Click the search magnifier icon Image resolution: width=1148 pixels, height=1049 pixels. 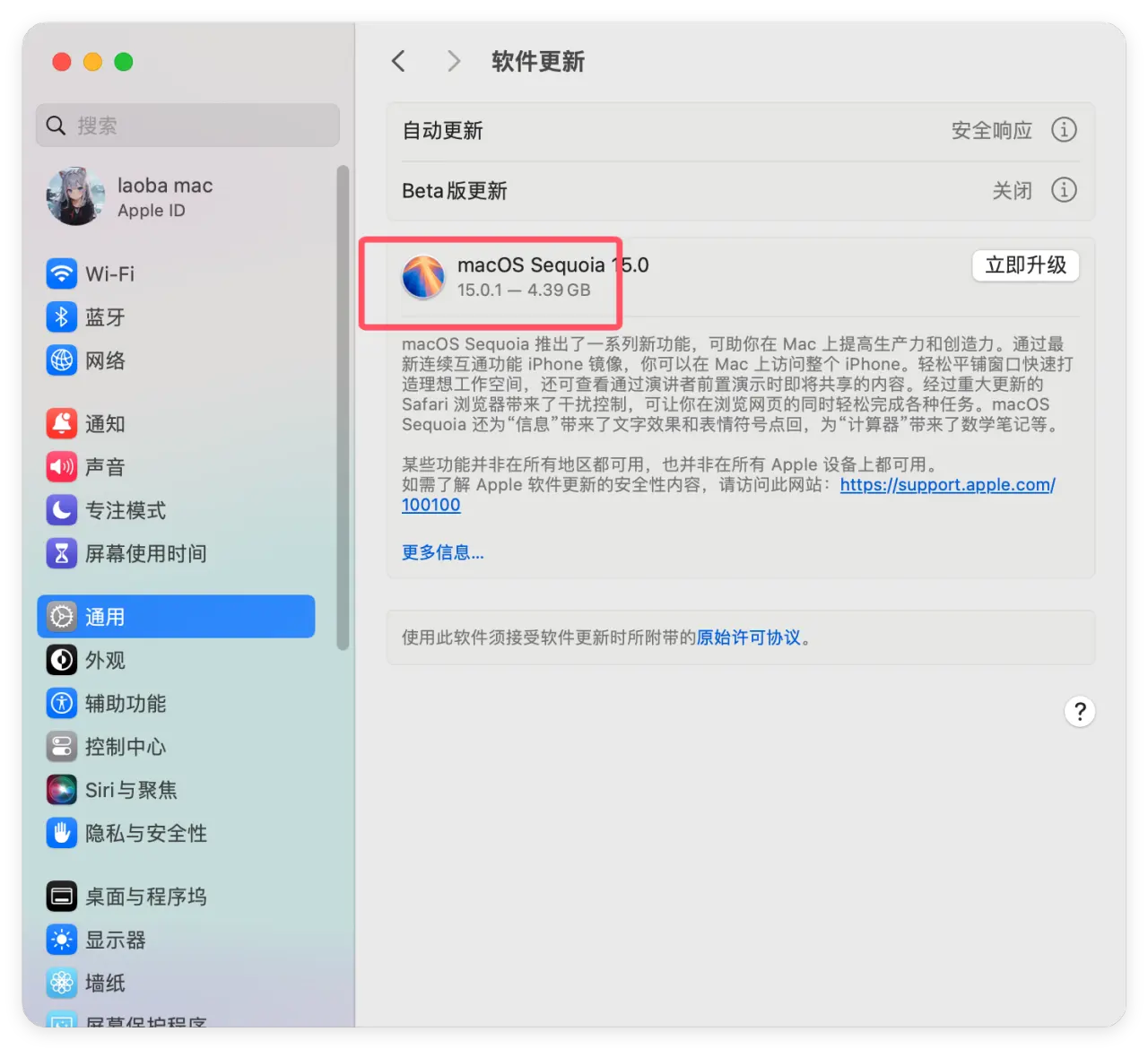click(56, 126)
